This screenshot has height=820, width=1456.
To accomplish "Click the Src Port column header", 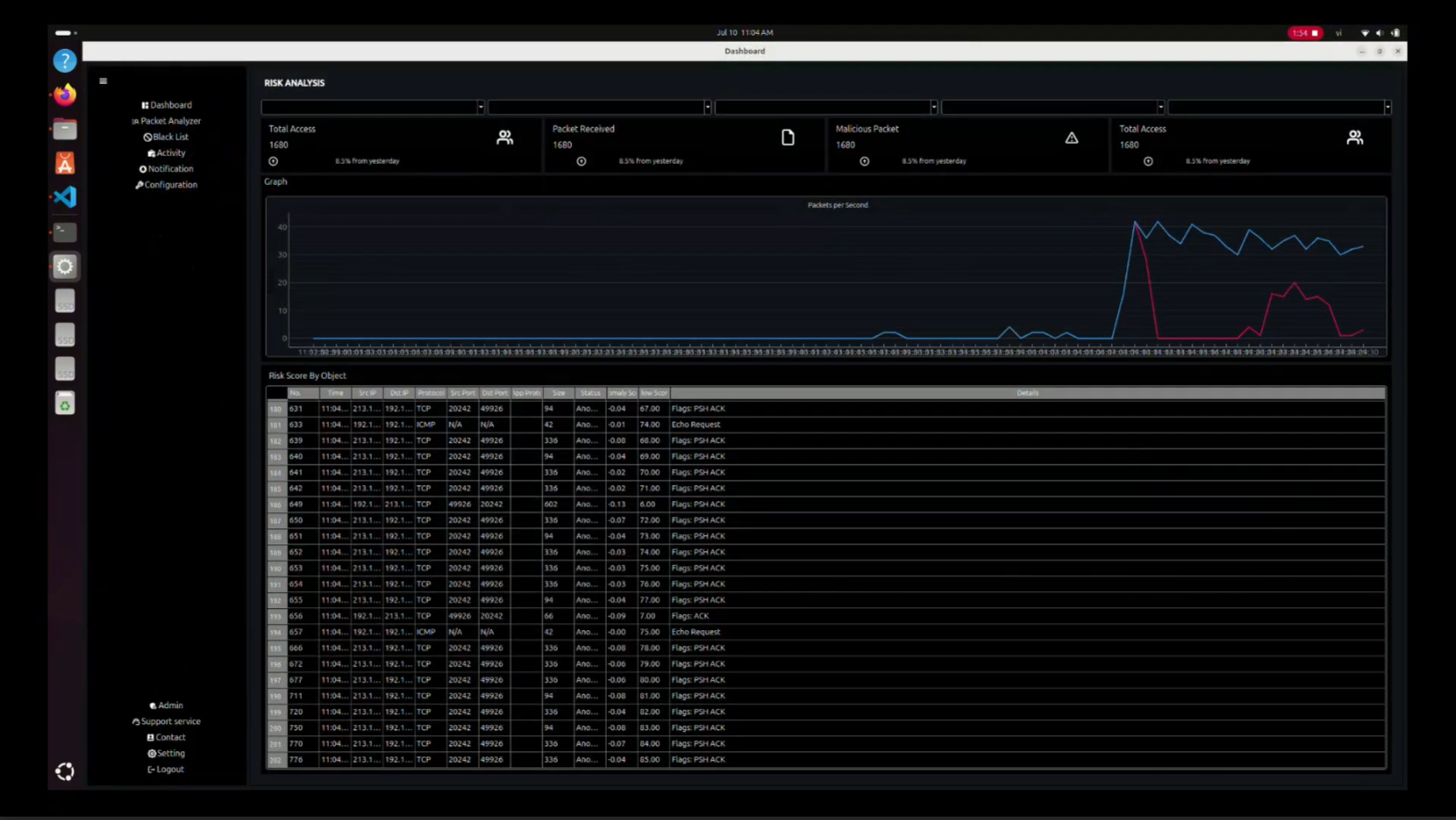I will 463,393.
